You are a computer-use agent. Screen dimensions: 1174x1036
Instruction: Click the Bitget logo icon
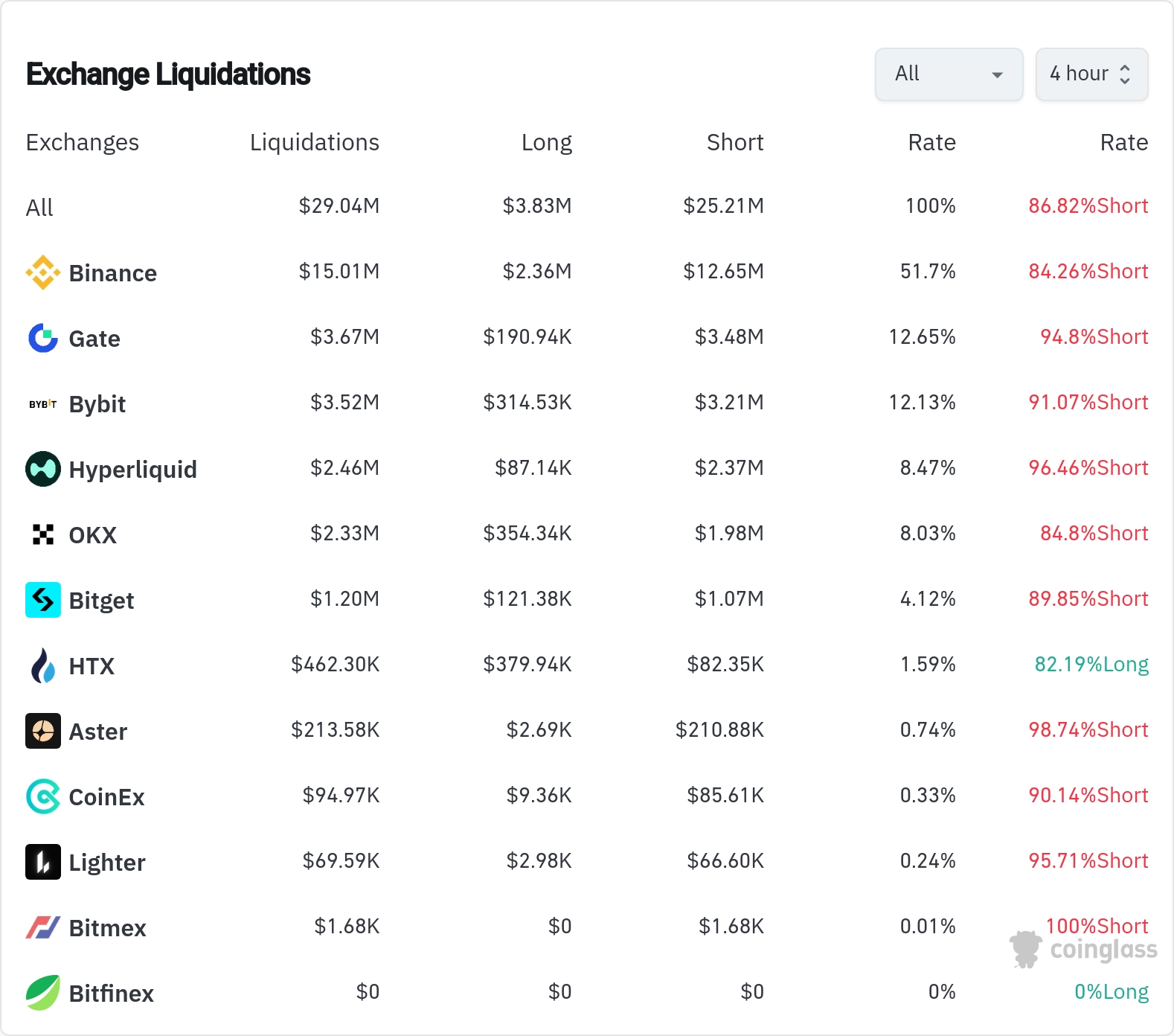43,600
